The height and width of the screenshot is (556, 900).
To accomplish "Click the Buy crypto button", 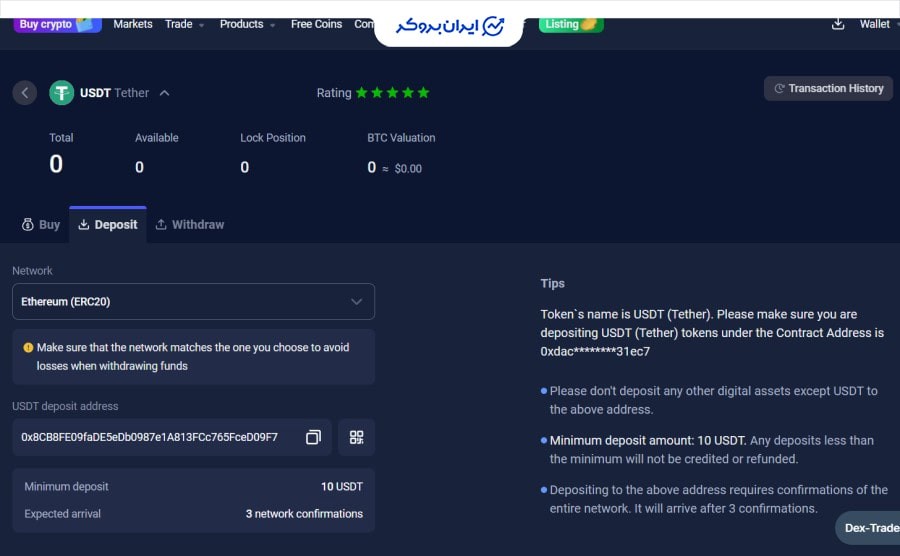I will (57, 24).
